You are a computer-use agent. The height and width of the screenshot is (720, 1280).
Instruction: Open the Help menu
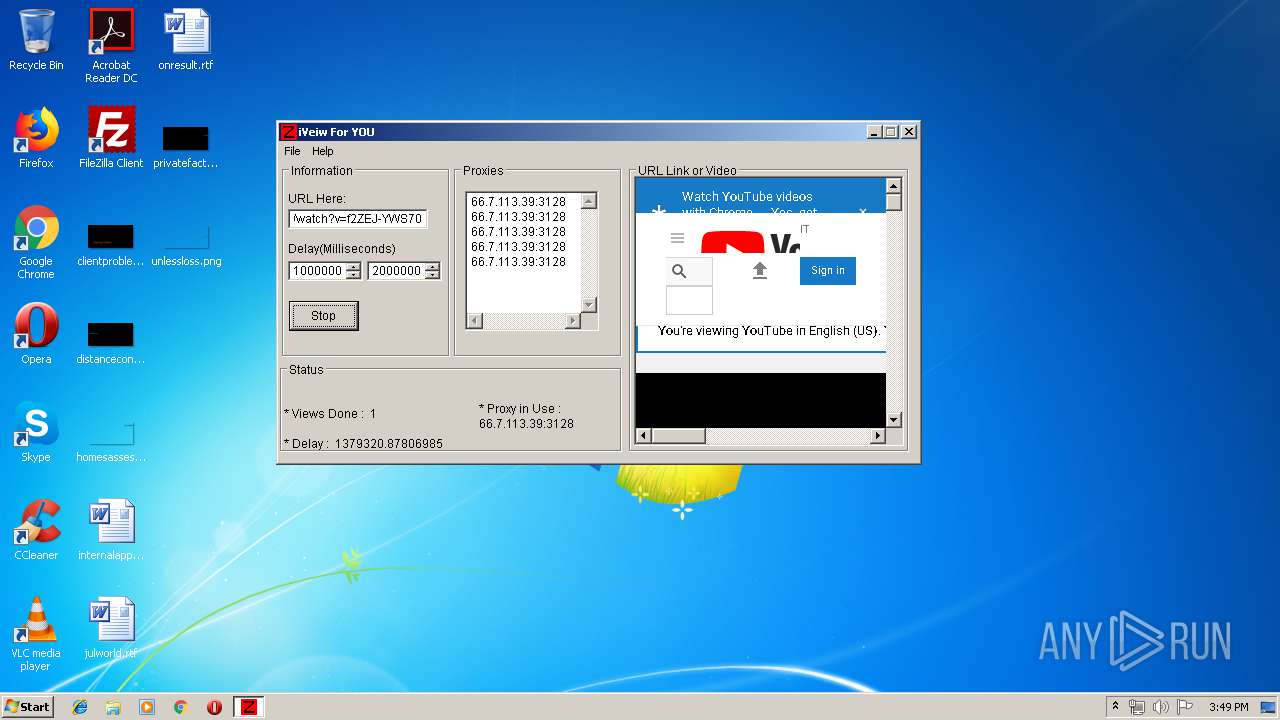[322, 151]
